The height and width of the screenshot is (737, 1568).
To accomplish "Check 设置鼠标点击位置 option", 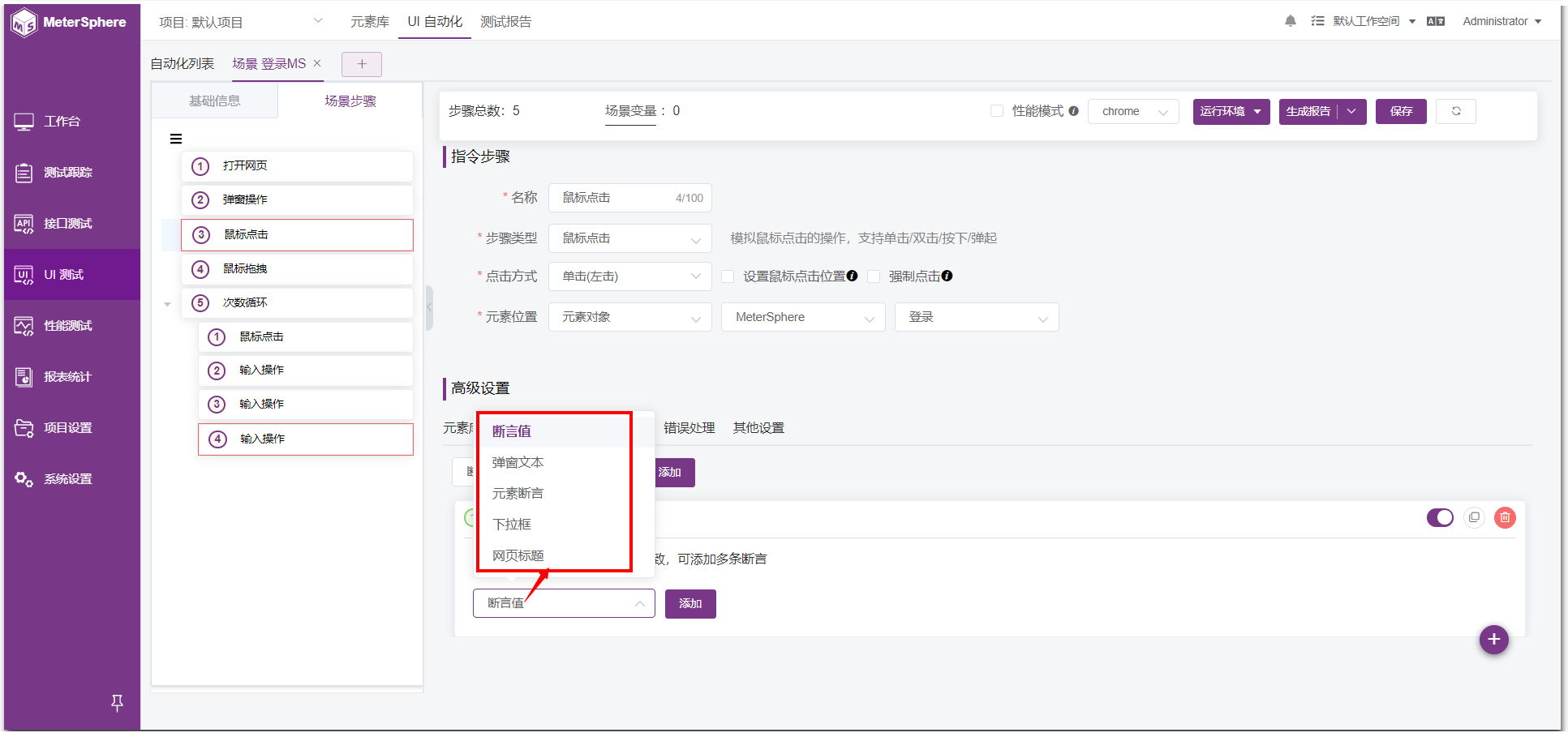I will [728, 276].
